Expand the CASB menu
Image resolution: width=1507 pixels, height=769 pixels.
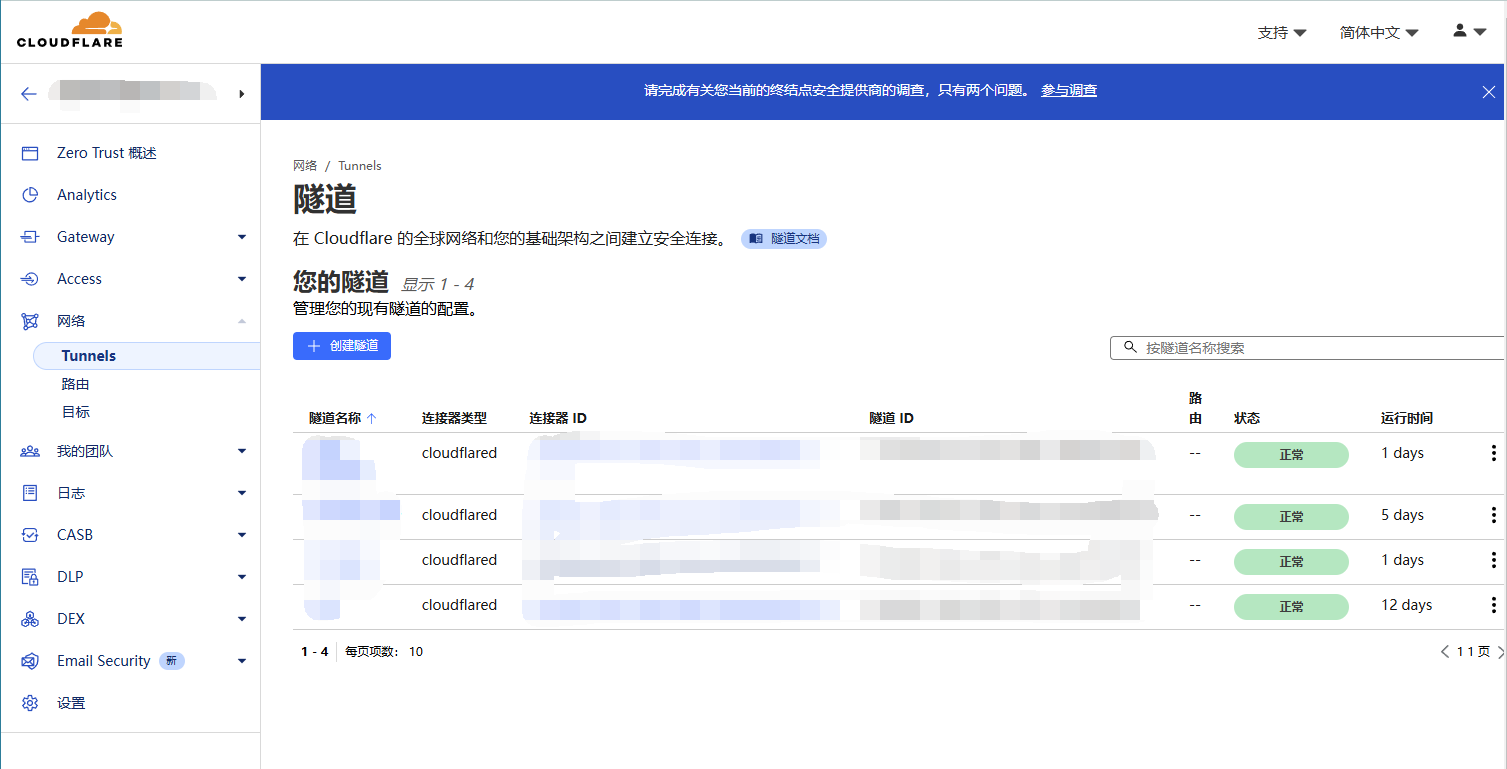point(242,535)
